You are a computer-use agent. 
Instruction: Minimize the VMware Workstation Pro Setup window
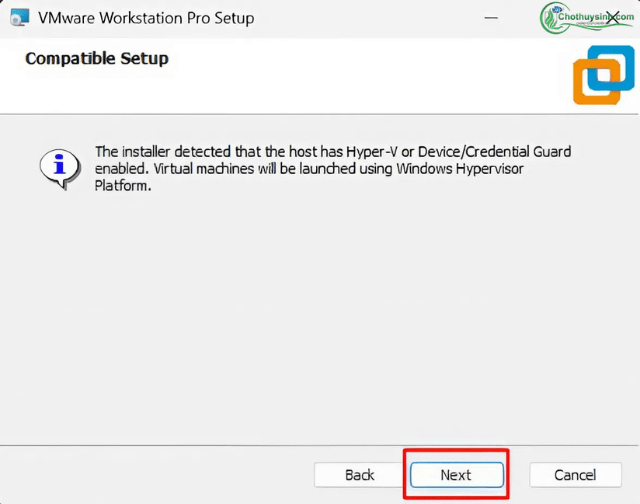point(491,18)
